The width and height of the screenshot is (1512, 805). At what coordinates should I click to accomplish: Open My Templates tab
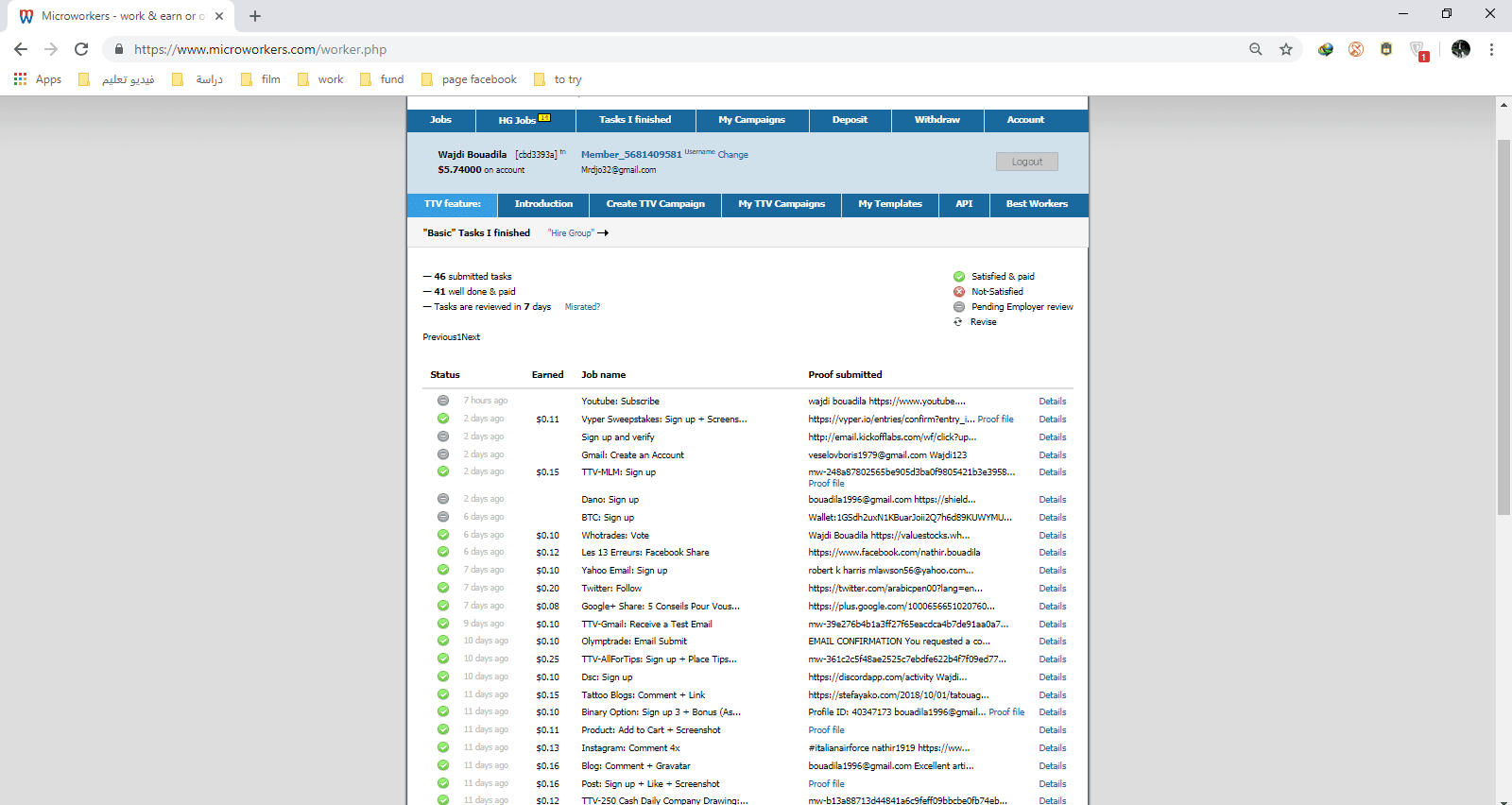(890, 204)
